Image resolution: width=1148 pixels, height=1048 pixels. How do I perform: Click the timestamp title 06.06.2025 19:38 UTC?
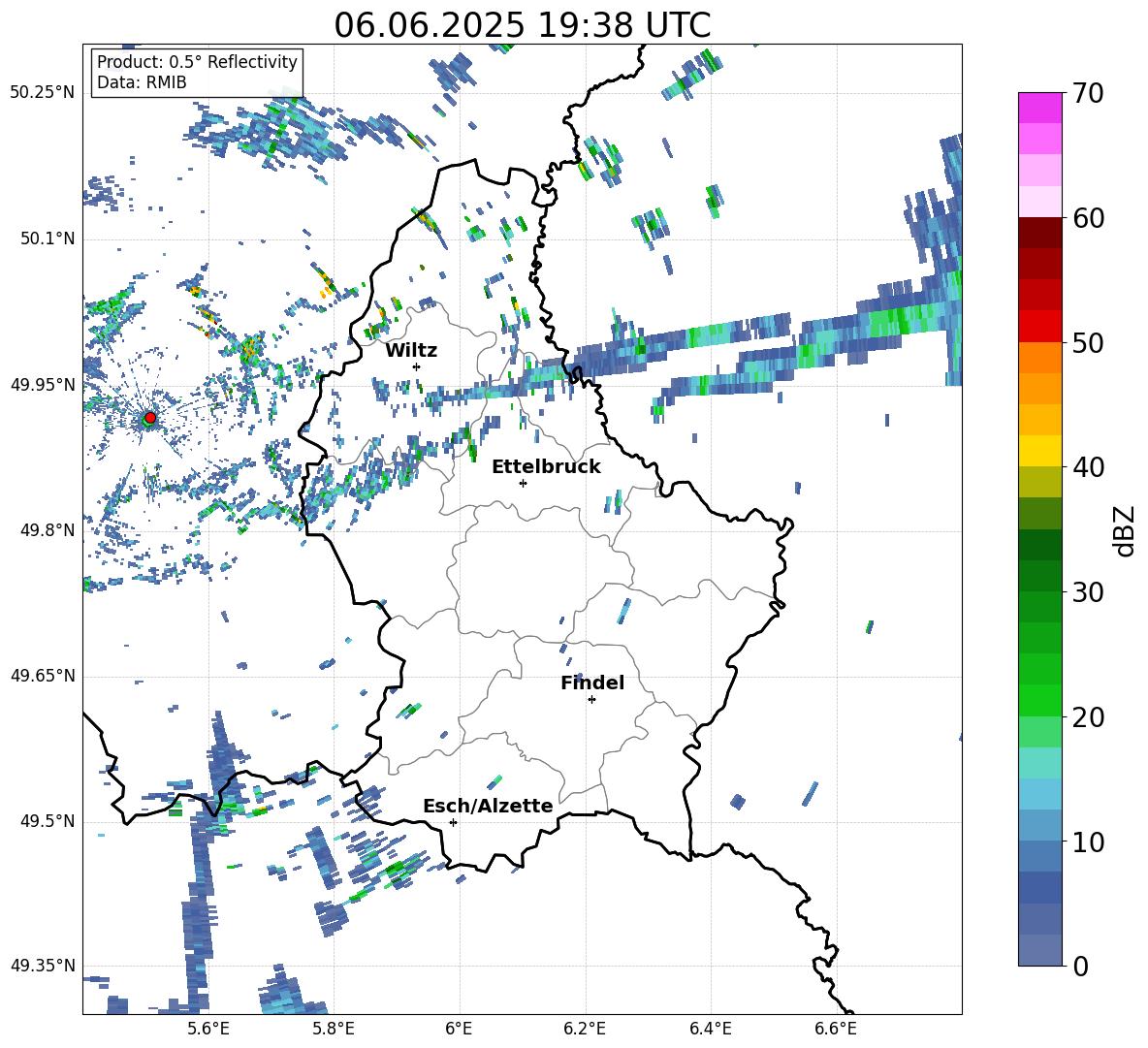click(523, 25)
